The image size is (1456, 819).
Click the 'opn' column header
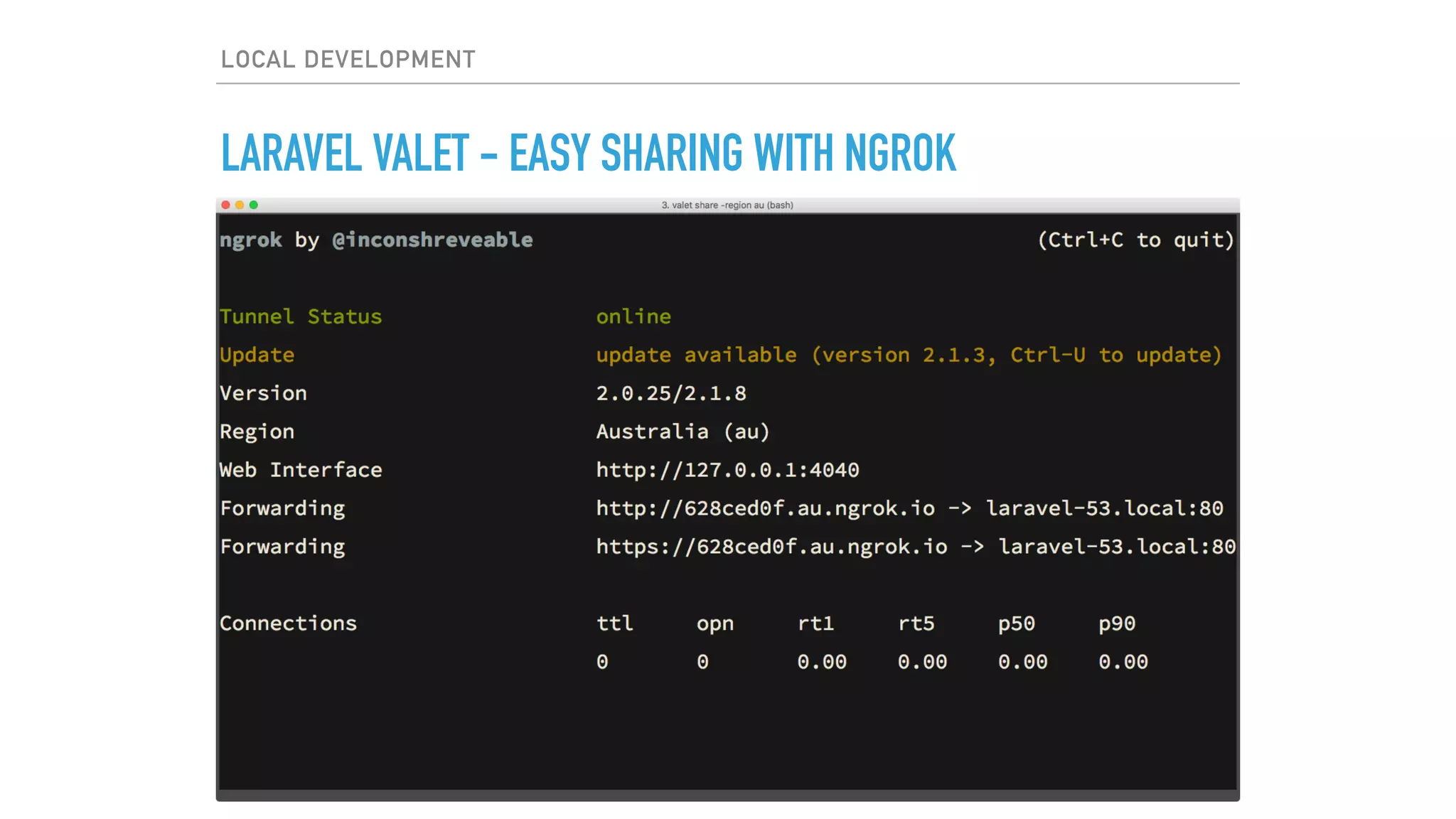[x=715, y=624]
